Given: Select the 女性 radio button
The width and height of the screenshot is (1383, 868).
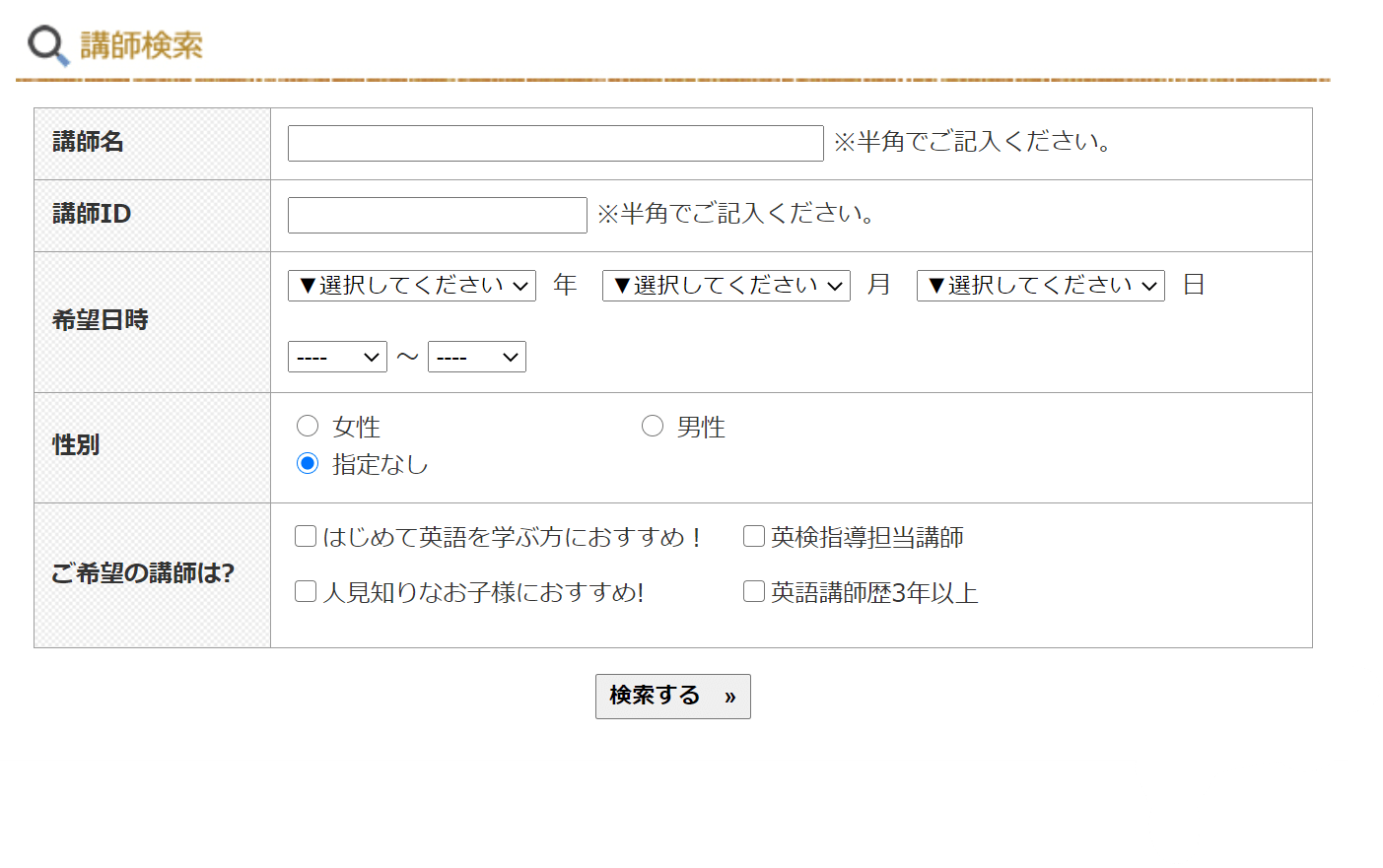Looking at the screenshot, I should tap(308, 426).
